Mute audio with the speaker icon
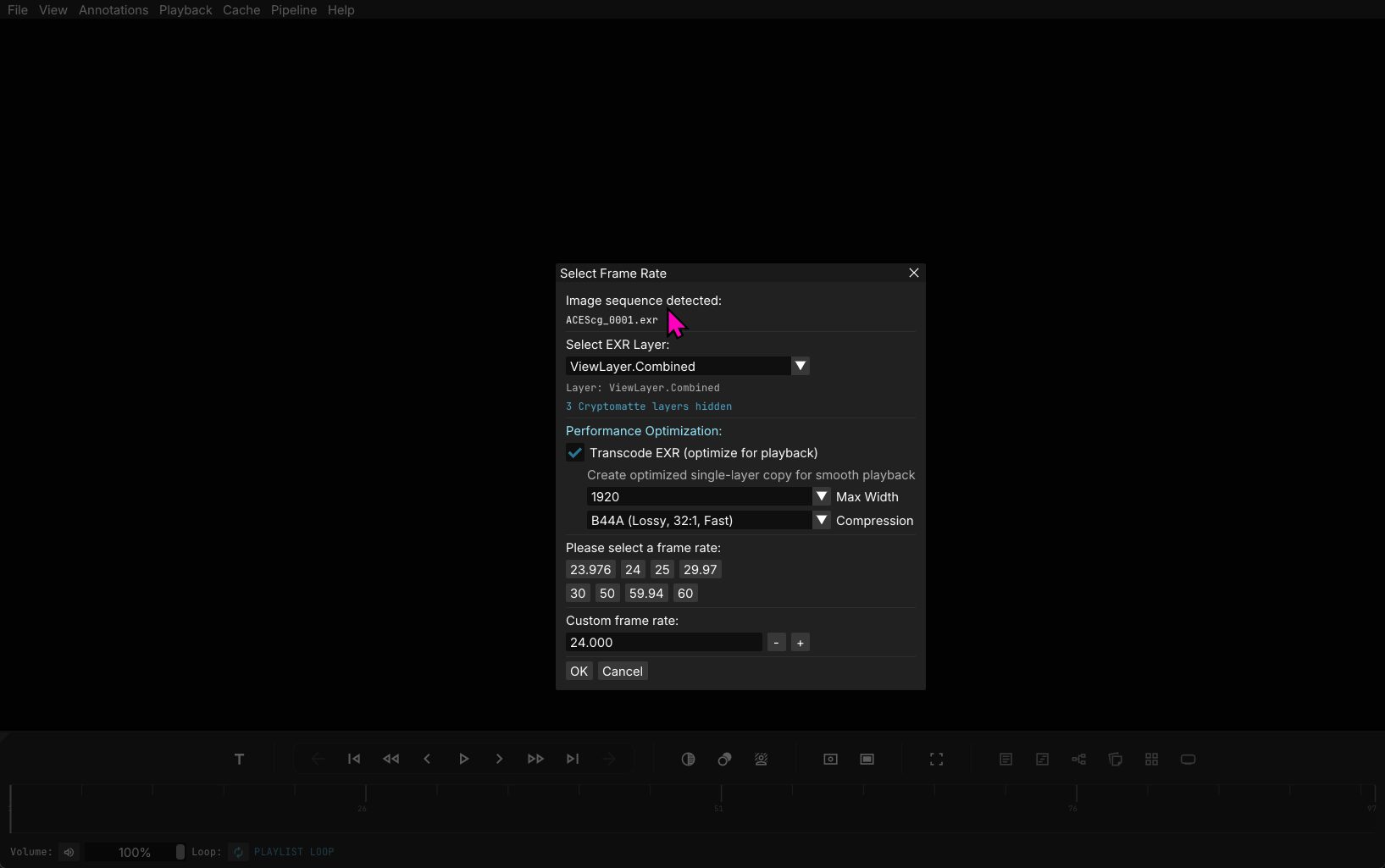 tap(69, 852)
